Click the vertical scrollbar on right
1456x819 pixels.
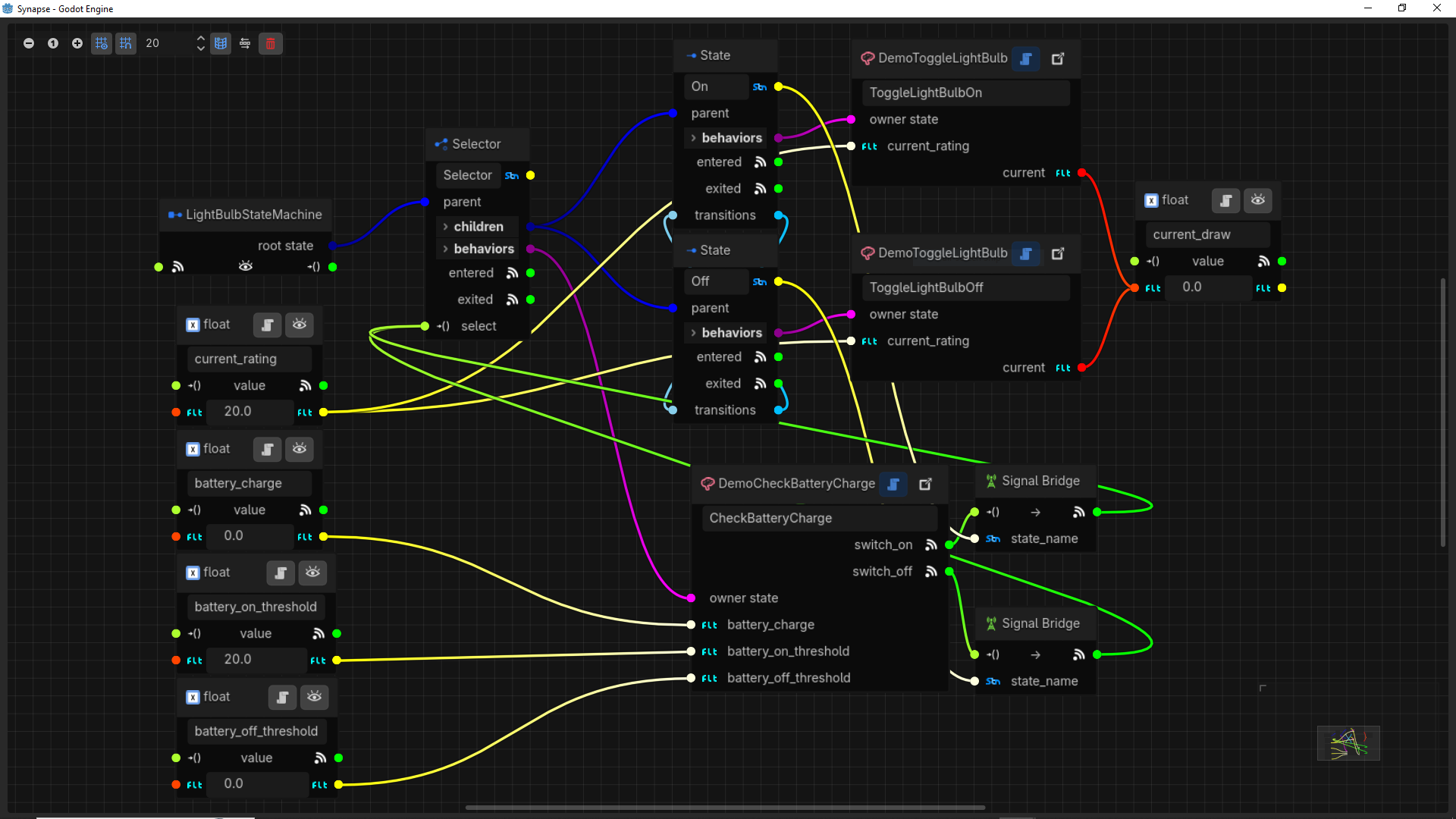tap(1443, 413)
